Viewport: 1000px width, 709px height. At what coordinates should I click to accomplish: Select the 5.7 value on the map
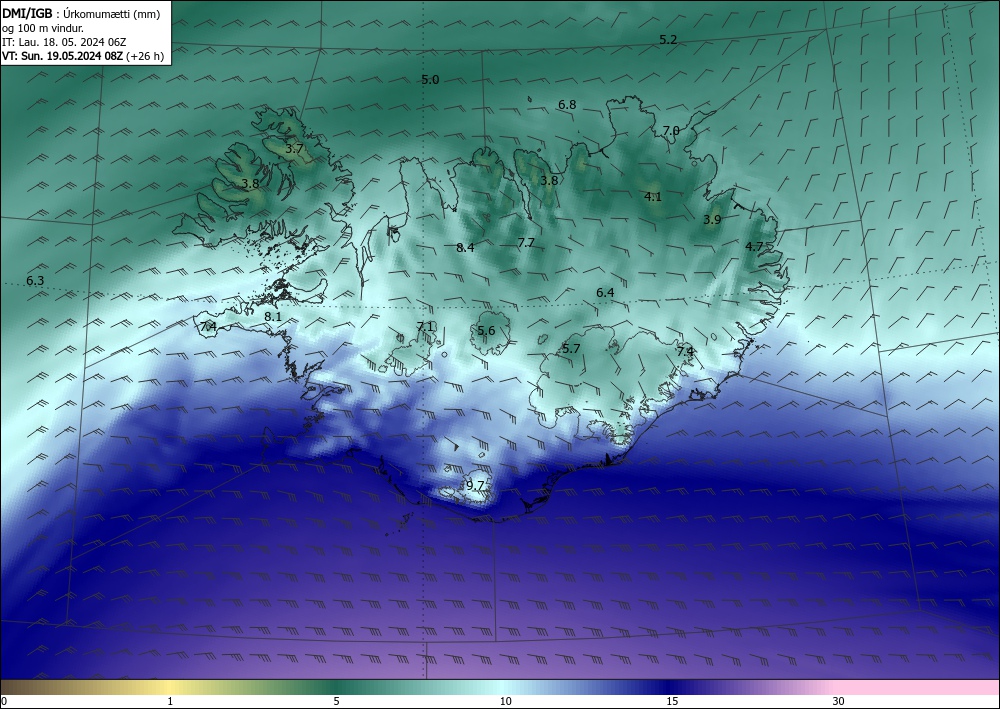571,348
